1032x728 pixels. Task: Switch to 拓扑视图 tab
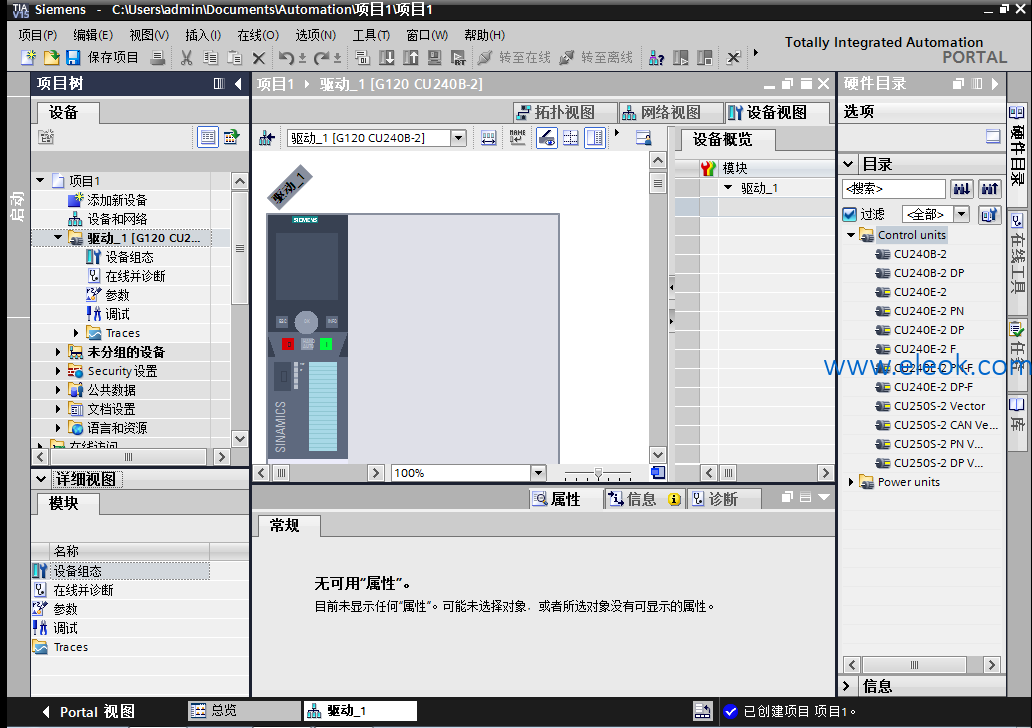tap(564, 113)
